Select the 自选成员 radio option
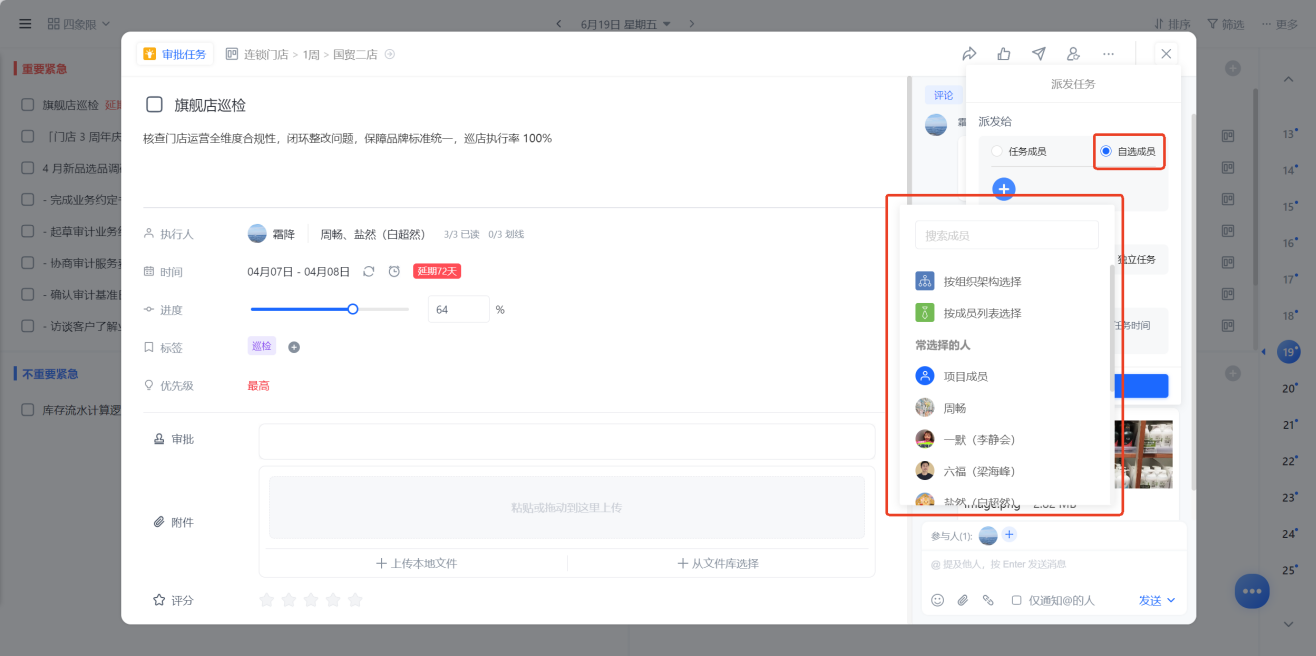This screenshot has width=1316, height=656. point(1106,151)
